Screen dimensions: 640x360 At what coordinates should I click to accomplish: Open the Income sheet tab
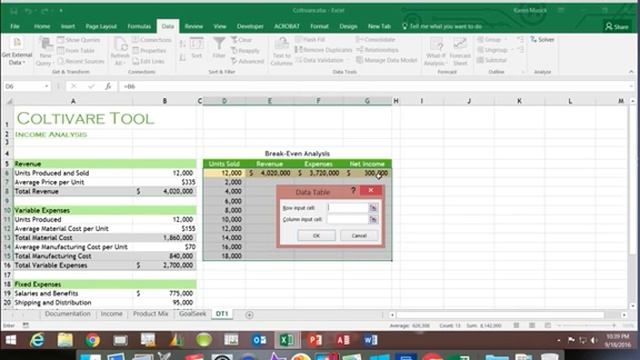[111, 314]
